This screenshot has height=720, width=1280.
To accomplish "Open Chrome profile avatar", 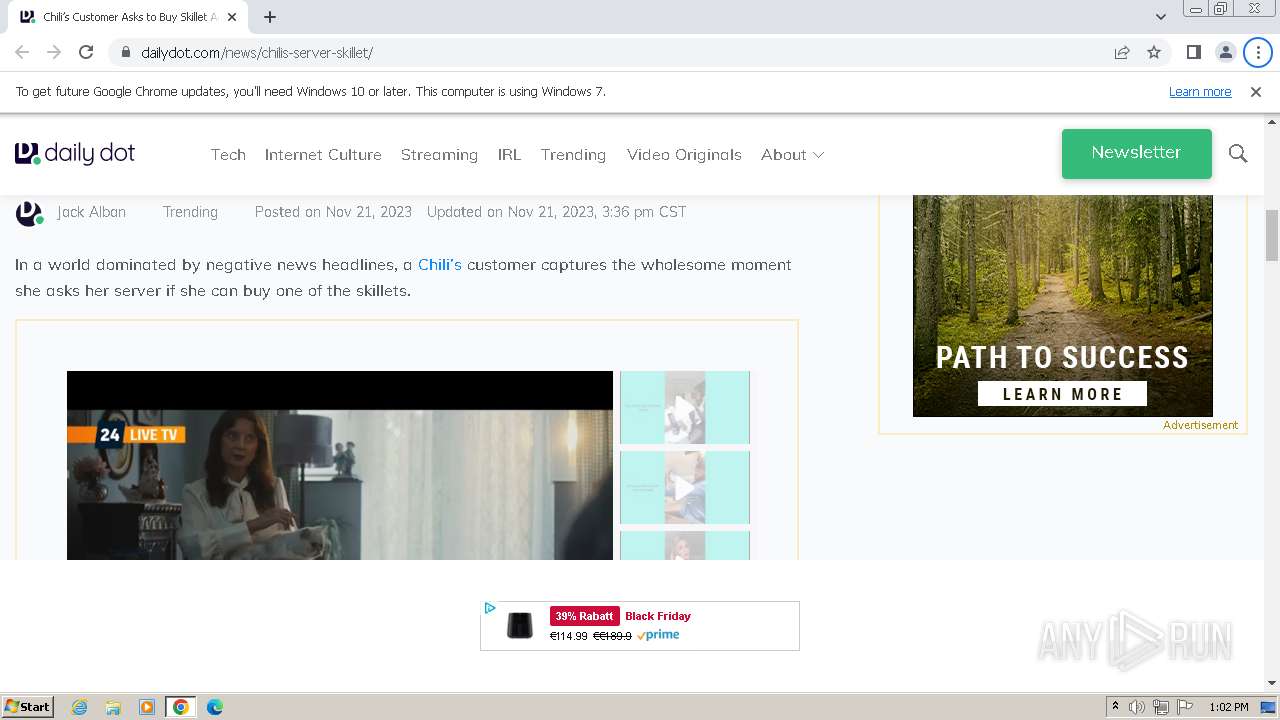I will [1225, 52].
